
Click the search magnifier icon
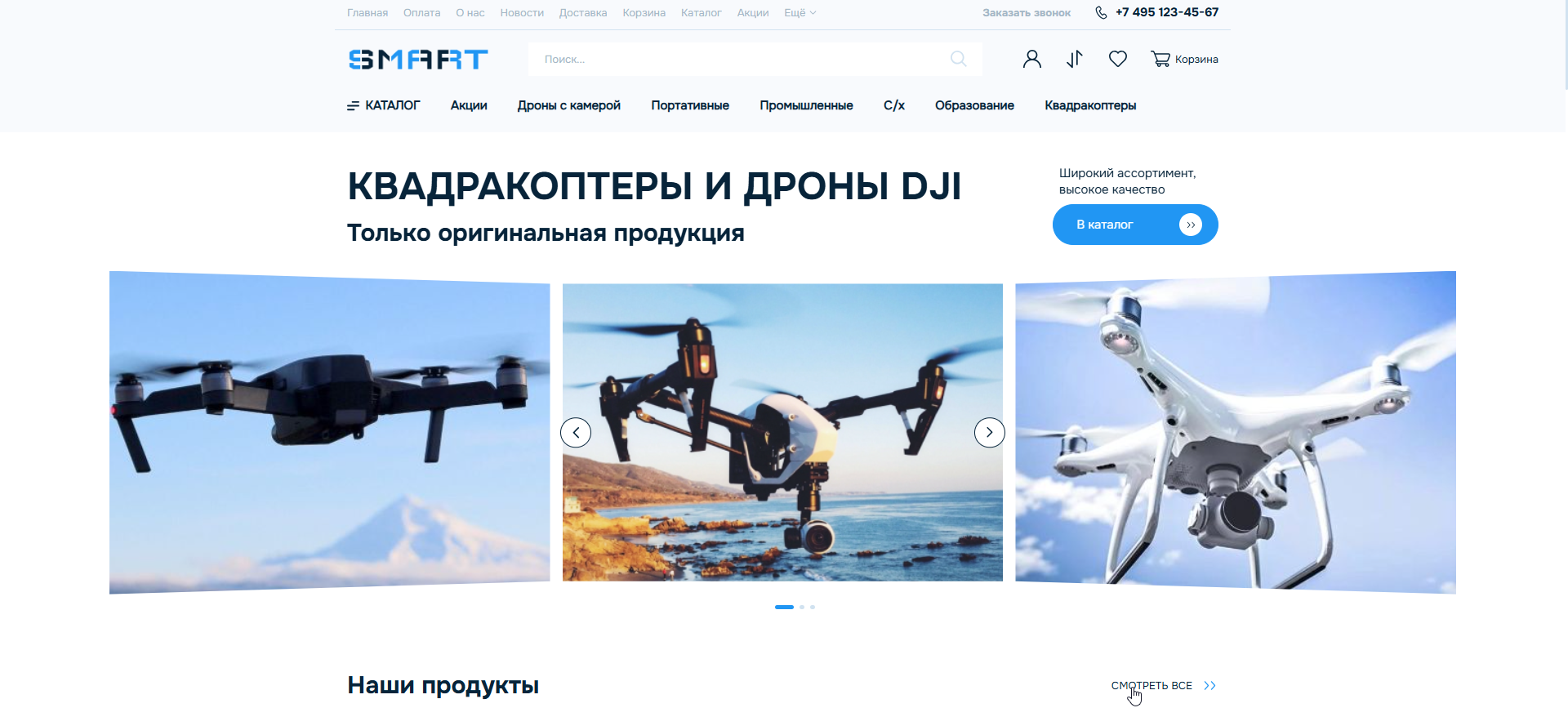[959, 59]
